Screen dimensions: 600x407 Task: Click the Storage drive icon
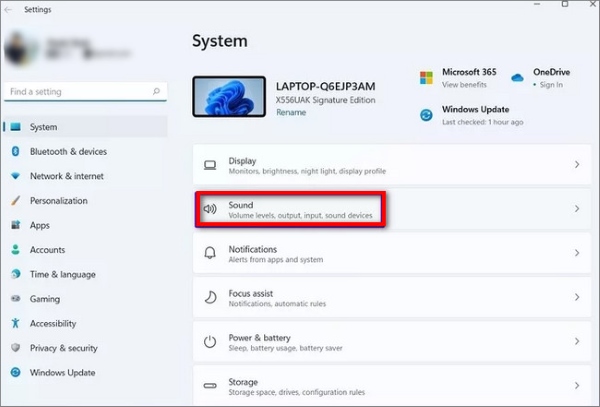[x=210, y=386]
